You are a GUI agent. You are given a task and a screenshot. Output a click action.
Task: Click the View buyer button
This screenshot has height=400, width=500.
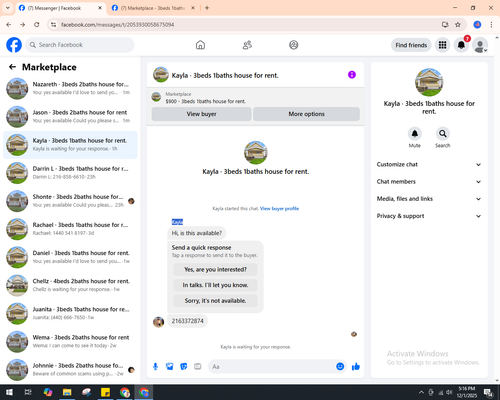(201, 114)
